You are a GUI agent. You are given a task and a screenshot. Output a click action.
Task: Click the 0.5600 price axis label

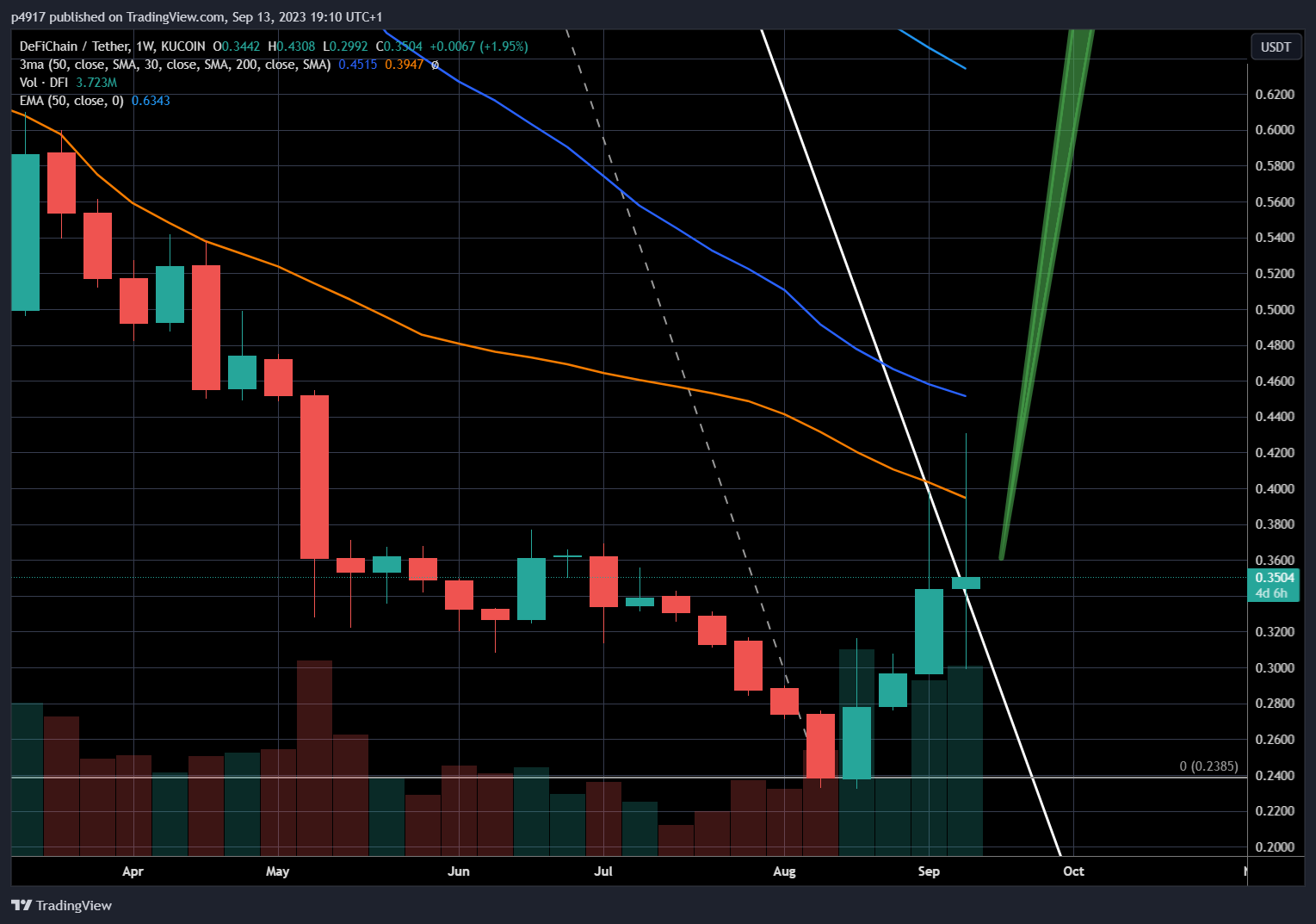coord(1275,202)
